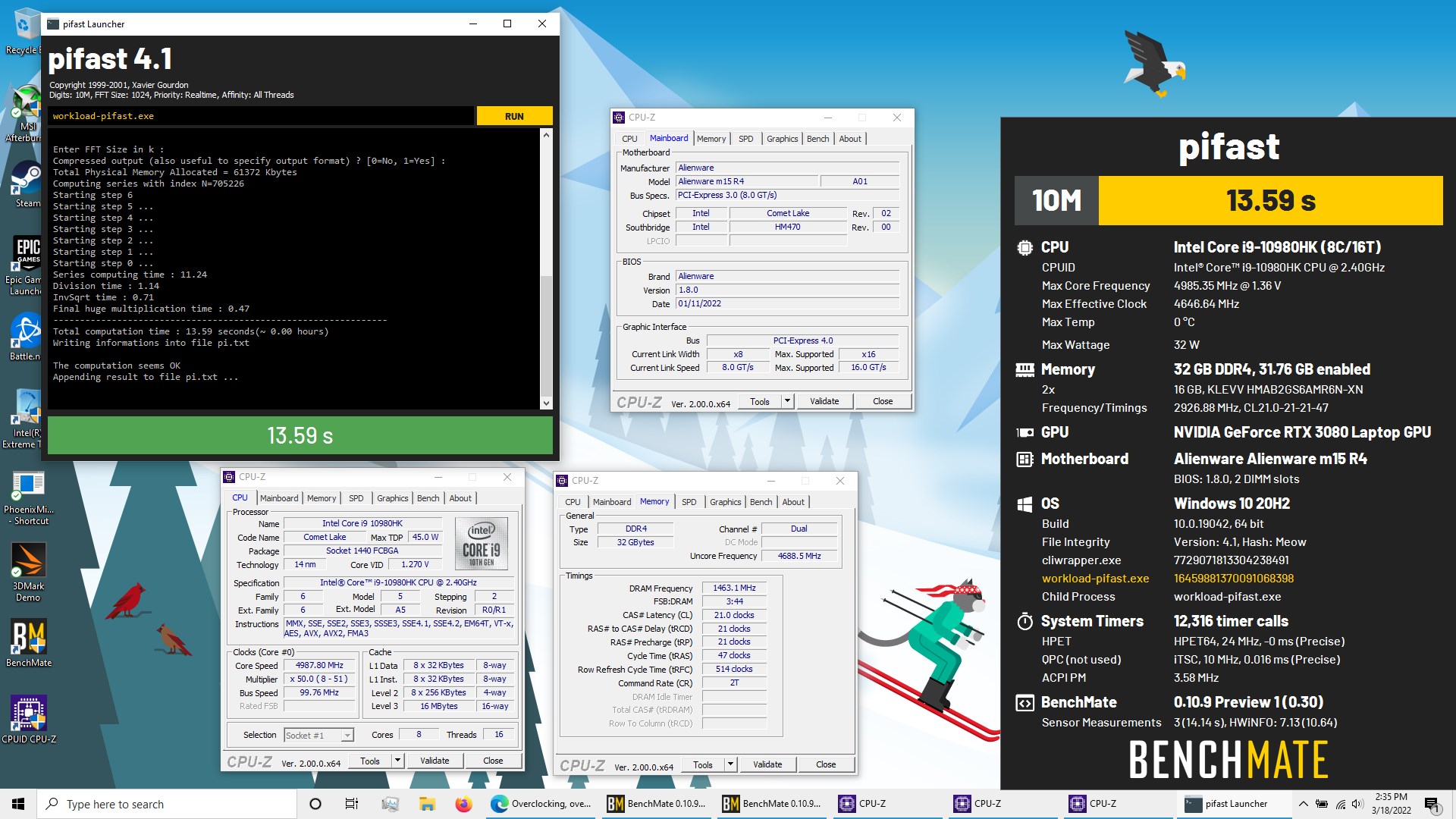Click the Windows OS icon in BenchMate panel

[1025, 504]
